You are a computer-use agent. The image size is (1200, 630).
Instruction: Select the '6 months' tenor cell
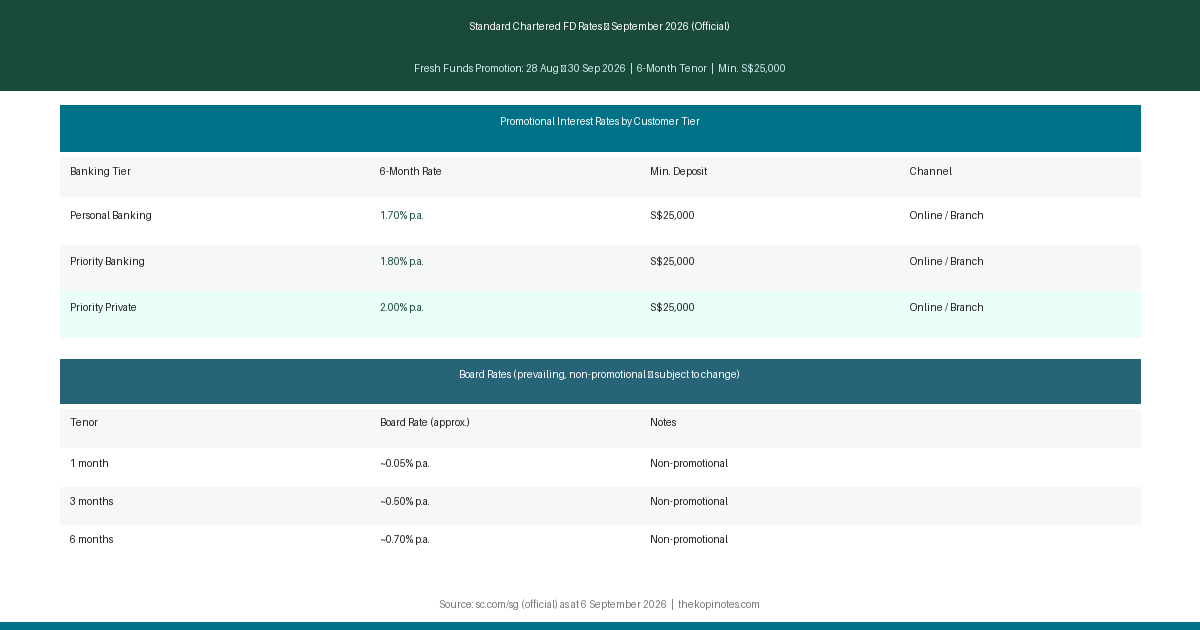point(91,539)
